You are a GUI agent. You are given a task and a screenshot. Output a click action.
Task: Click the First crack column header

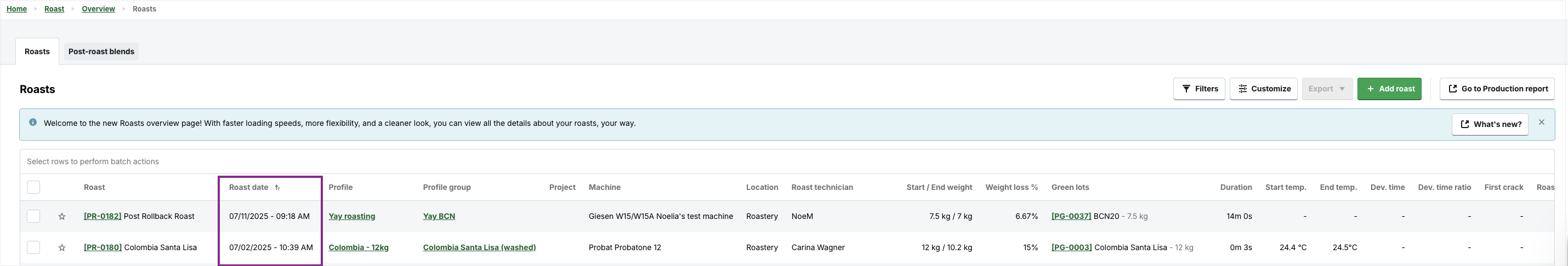1503,188
